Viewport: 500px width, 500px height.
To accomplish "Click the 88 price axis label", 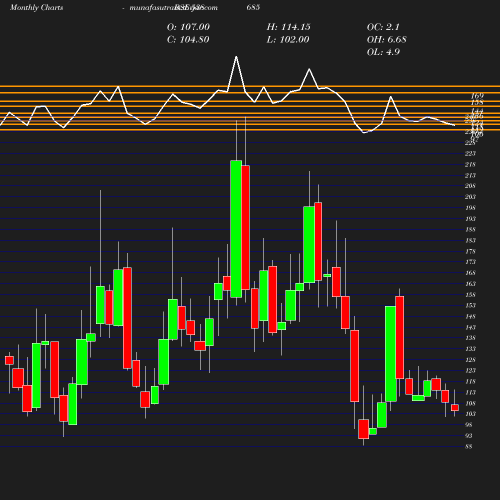I will [x=469, y=447].
